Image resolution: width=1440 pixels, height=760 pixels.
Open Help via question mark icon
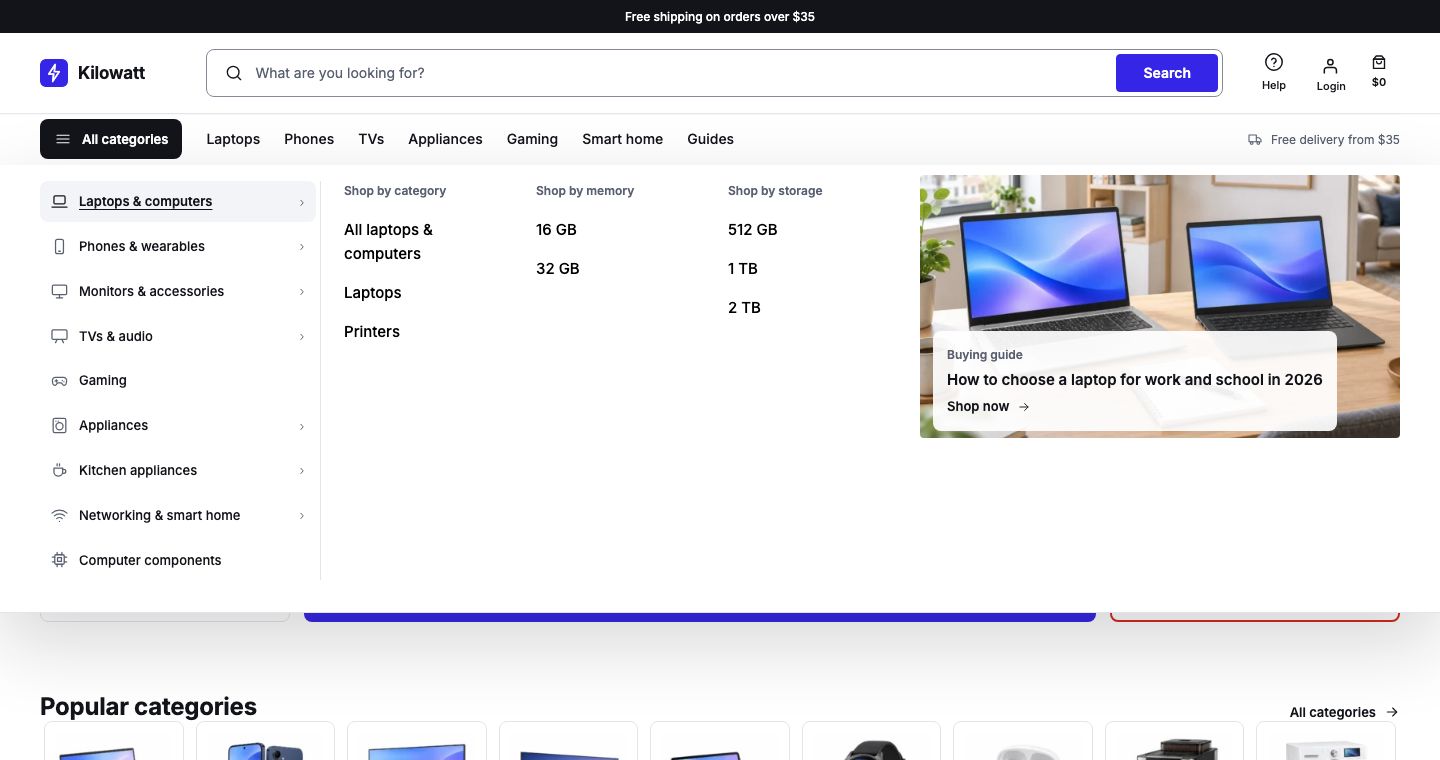(x=1274, y=62)
